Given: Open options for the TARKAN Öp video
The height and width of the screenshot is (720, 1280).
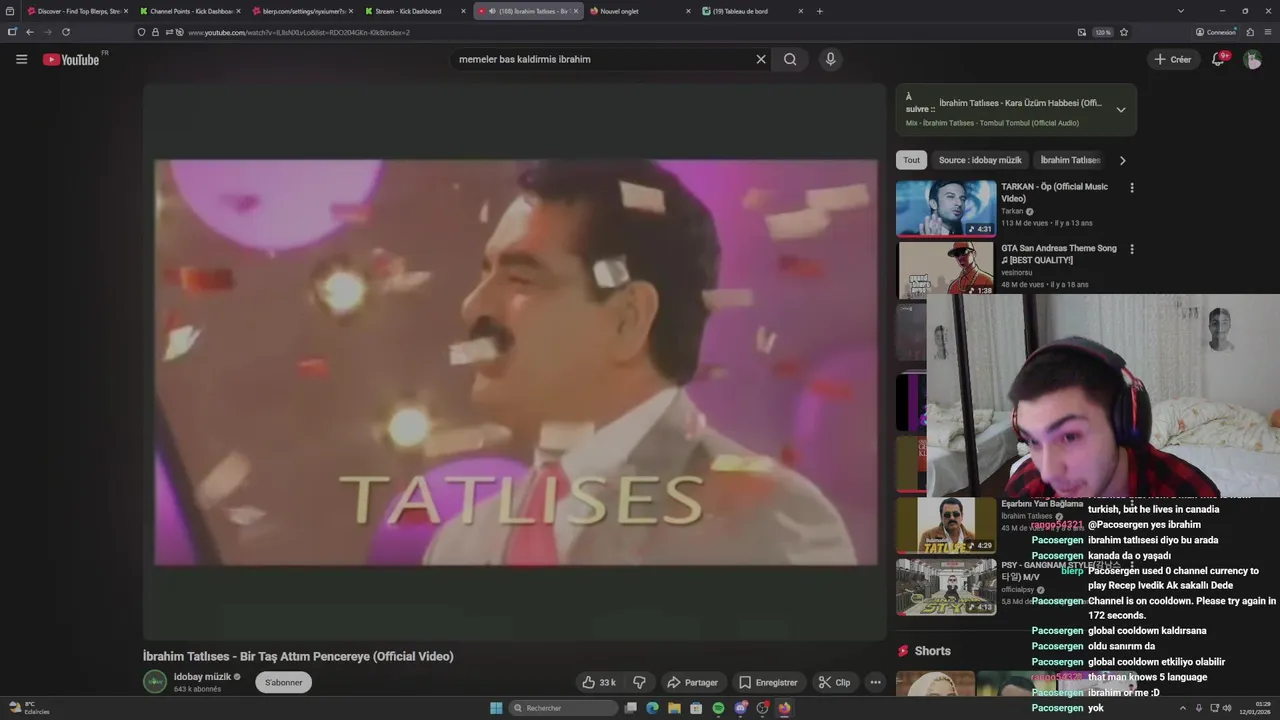Looking at the screenshot, I should tap(1132, 187).
